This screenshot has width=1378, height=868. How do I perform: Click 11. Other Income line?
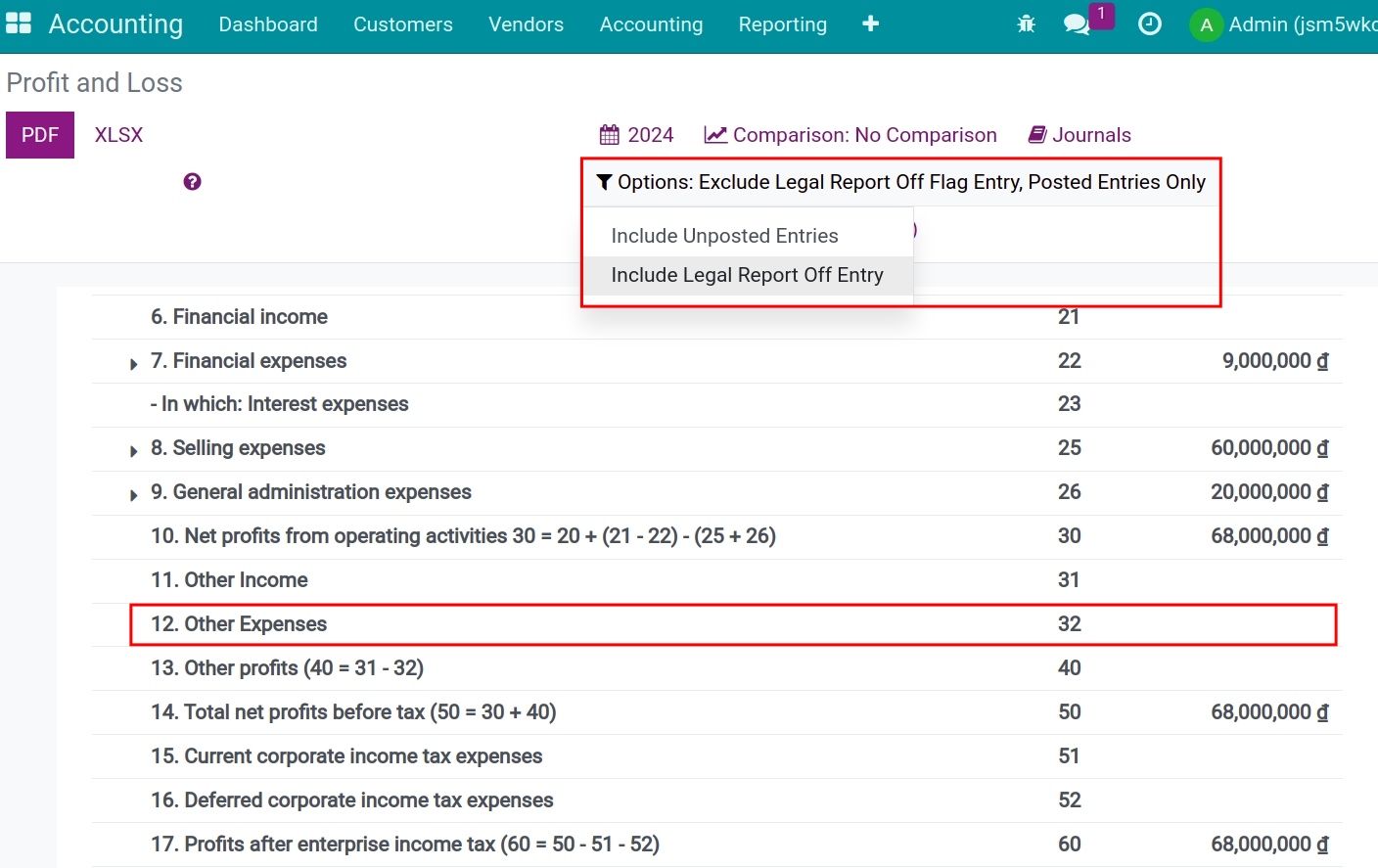pyautogui.click(x=229, y=580)
